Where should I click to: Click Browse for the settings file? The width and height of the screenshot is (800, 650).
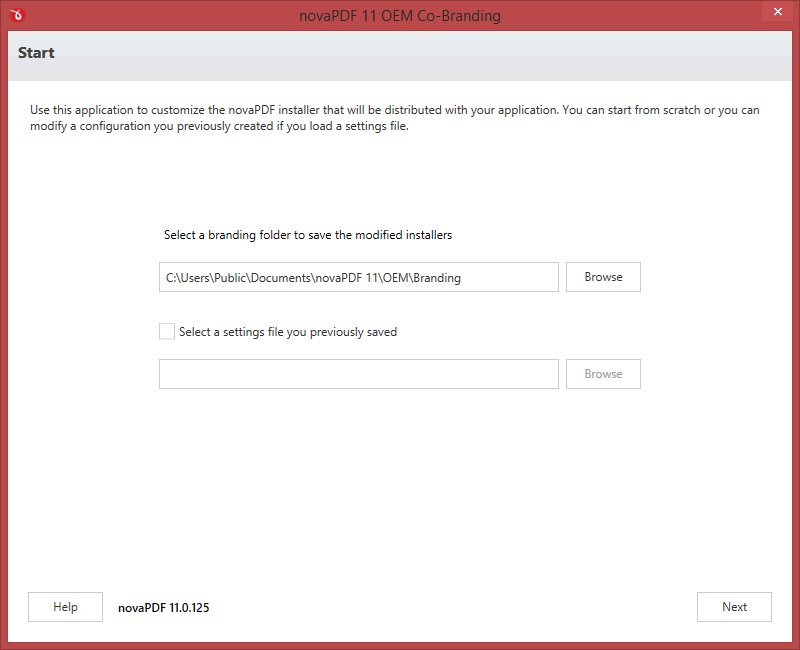point(603,374)
